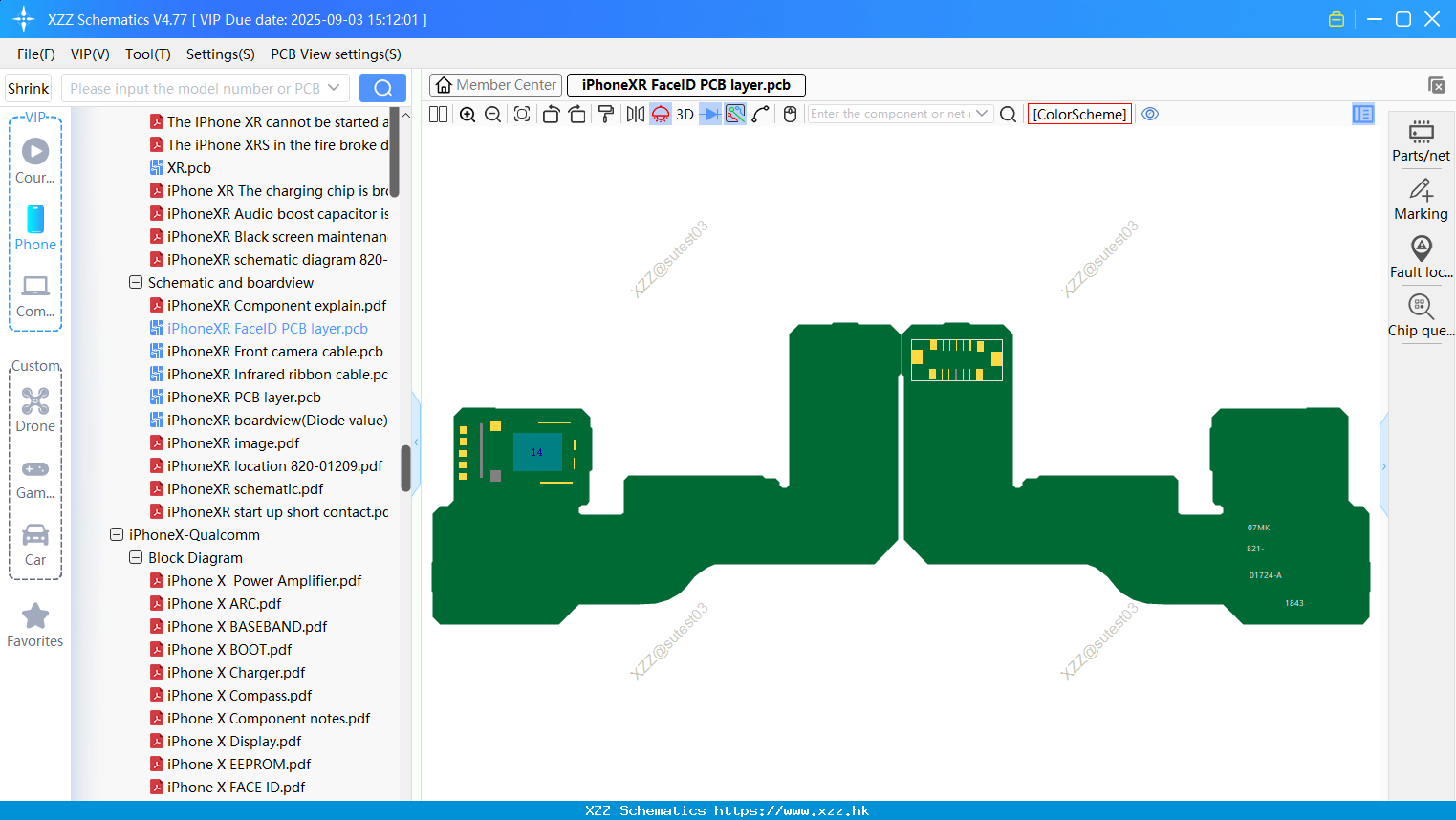Open the Member Center tab

tap(495, 85)
